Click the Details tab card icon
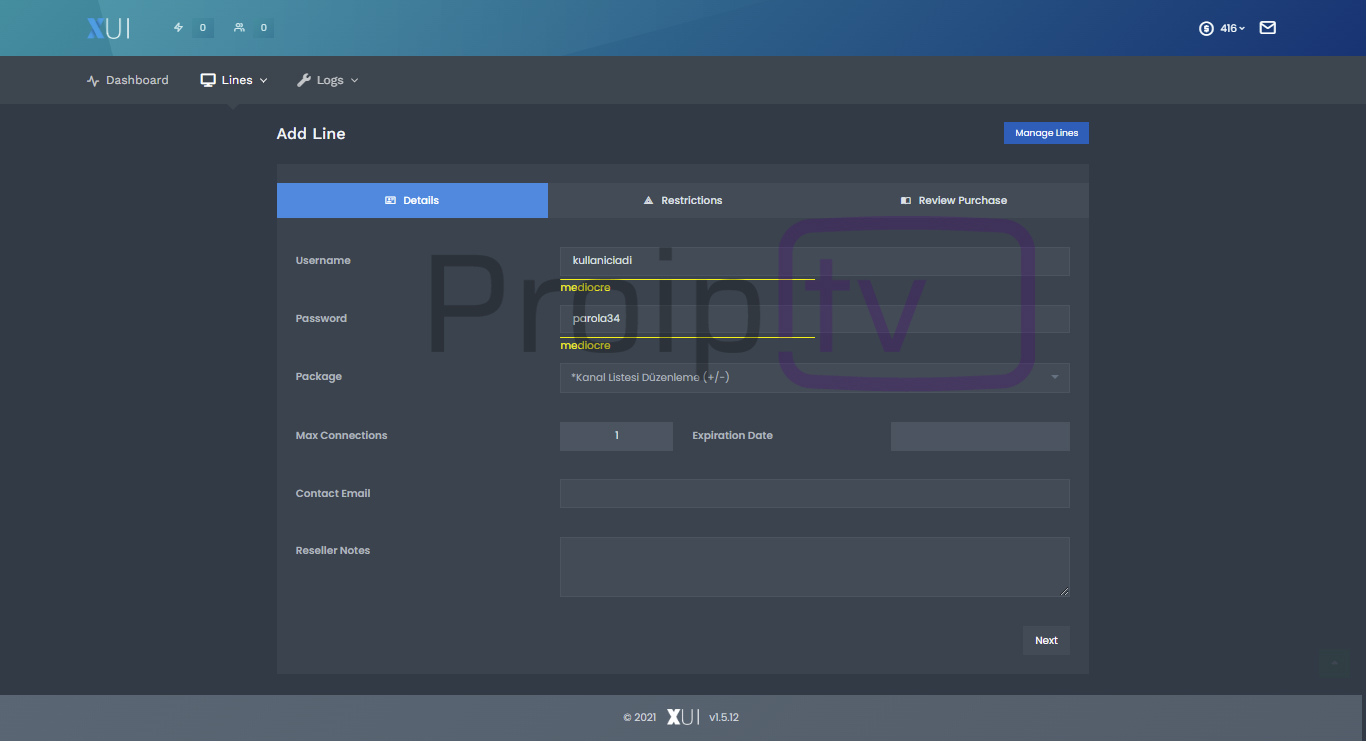1366x741 pixels. pyautogui.click(x=391, y=200)
